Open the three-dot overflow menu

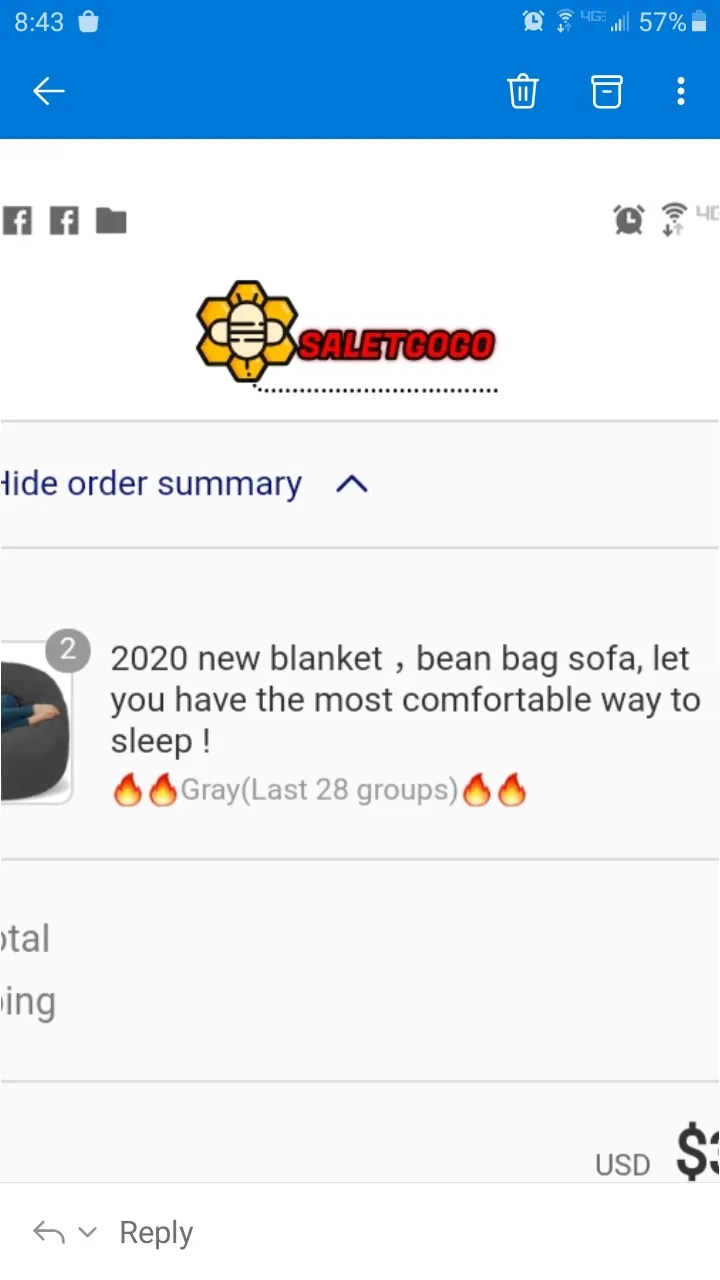(681, 92)
